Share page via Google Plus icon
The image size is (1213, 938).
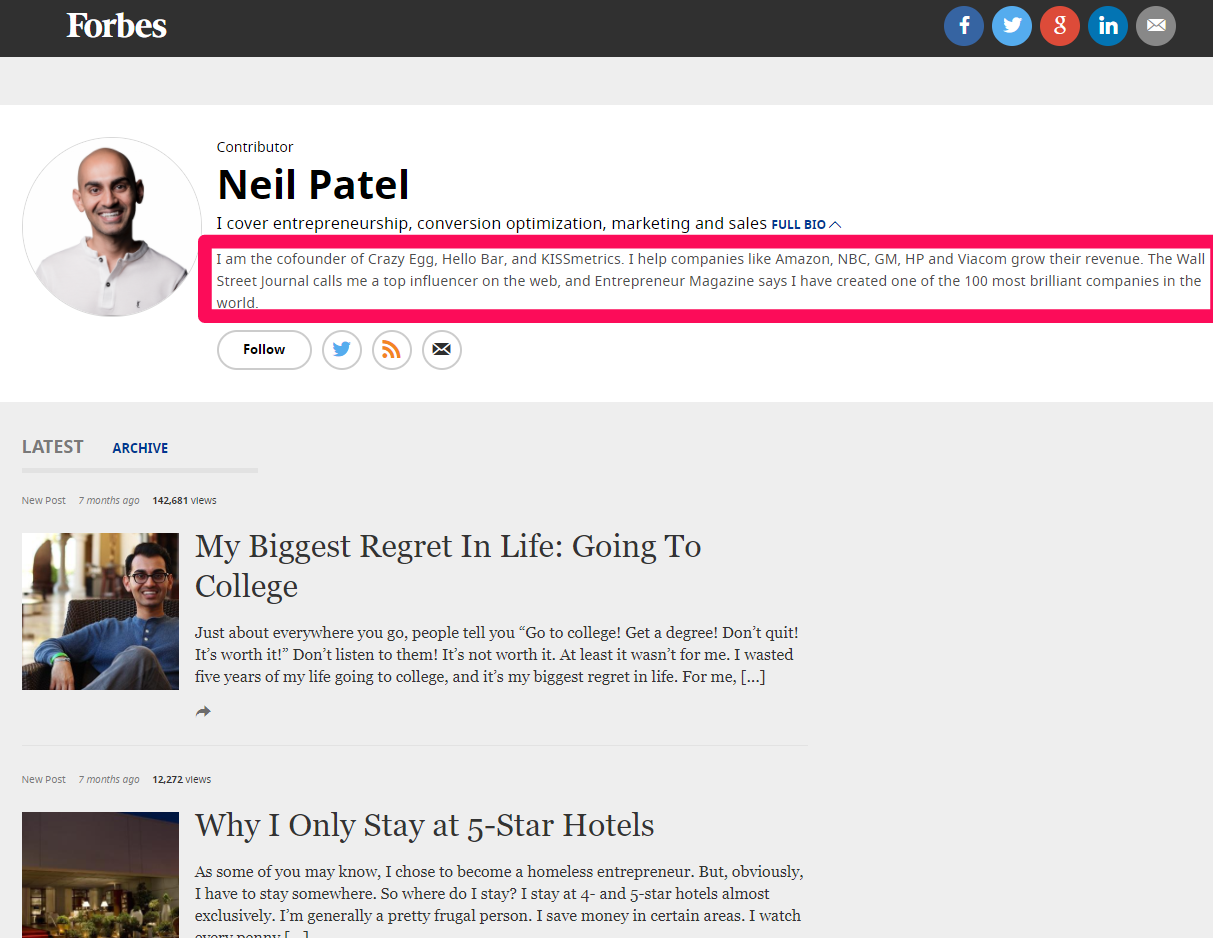1060,26
